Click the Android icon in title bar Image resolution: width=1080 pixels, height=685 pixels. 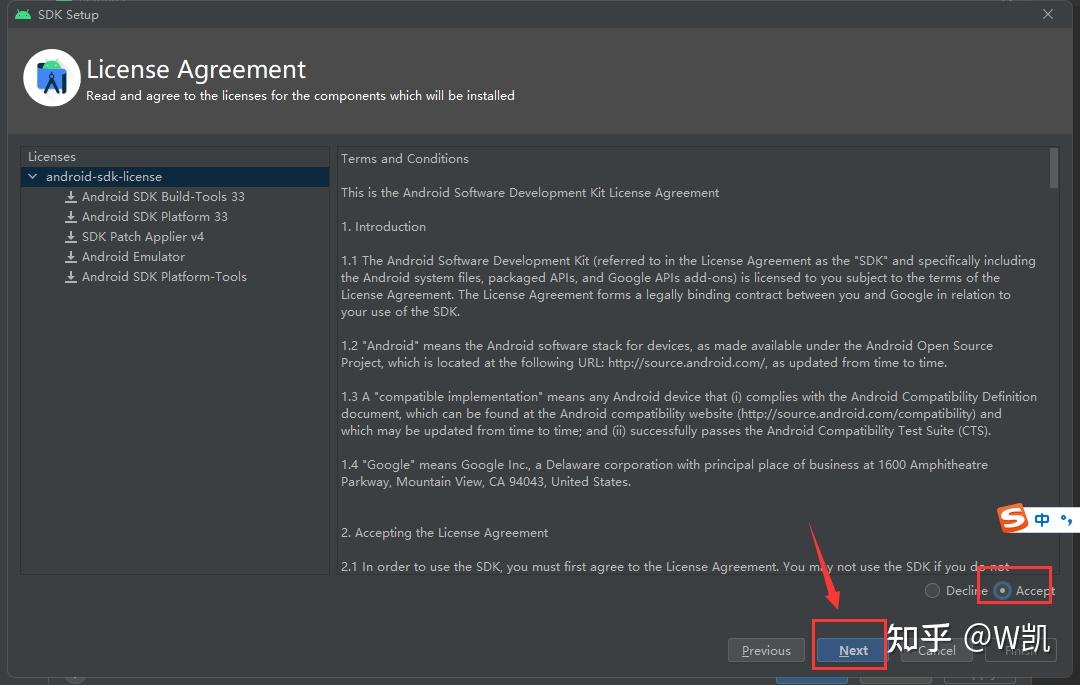tap(23, 14)
